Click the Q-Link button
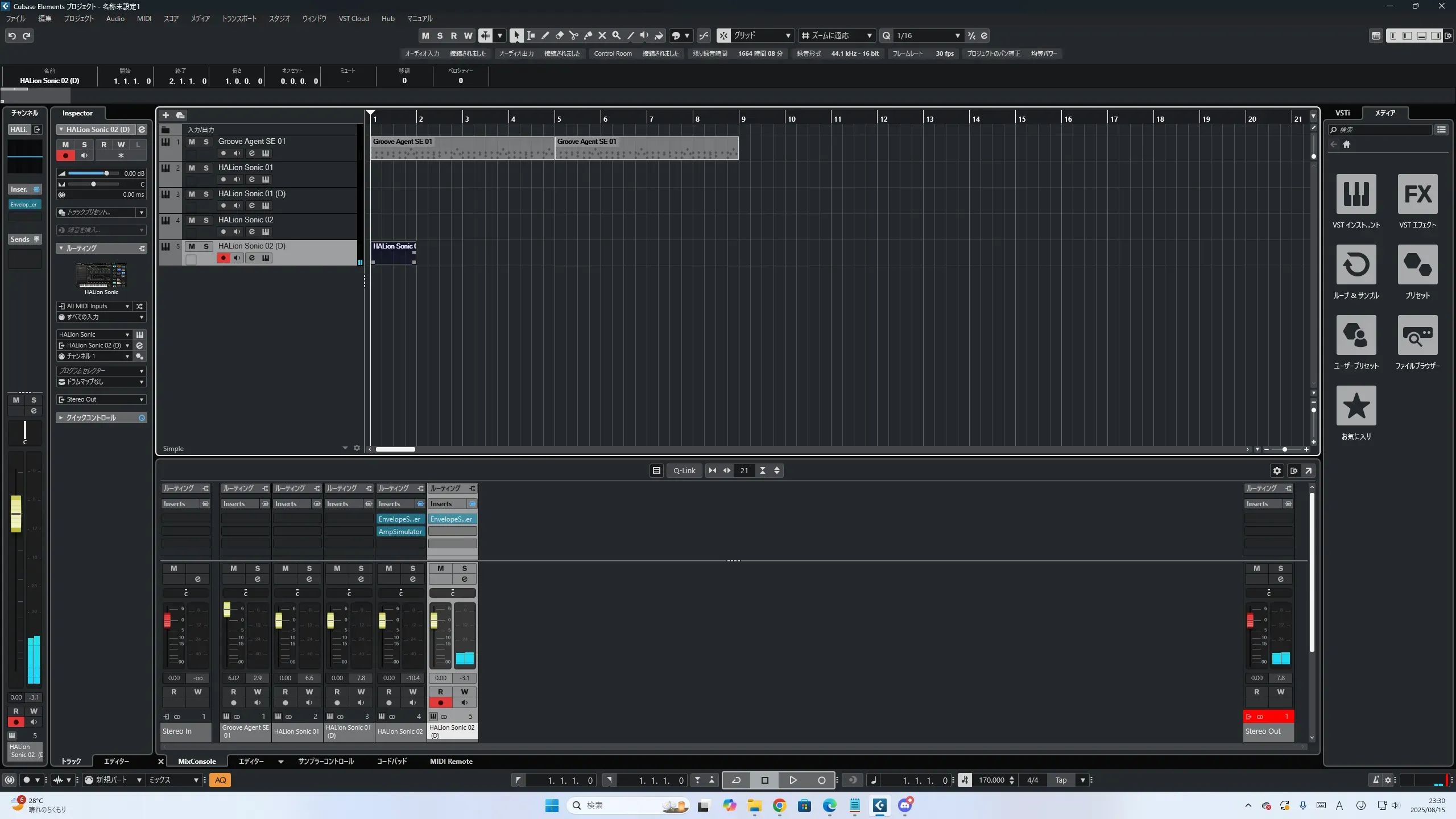 [684, 470]
